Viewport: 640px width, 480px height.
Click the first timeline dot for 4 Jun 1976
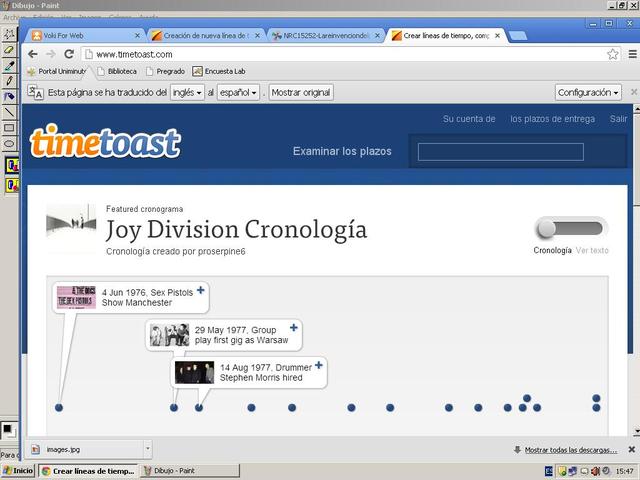click(x=59, y=407)
